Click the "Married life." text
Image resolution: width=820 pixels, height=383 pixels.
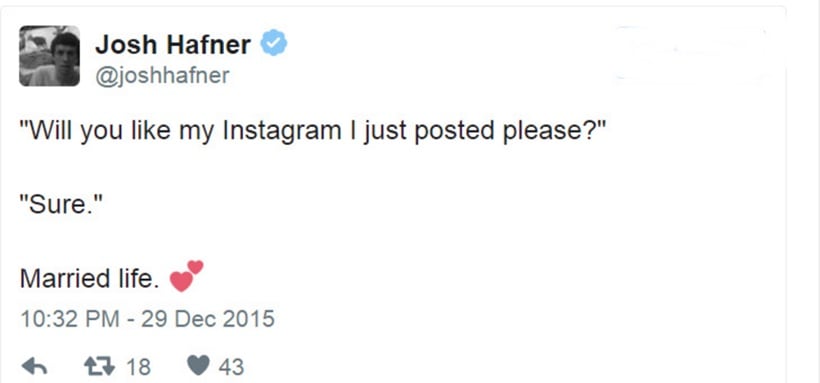point(89,278)
